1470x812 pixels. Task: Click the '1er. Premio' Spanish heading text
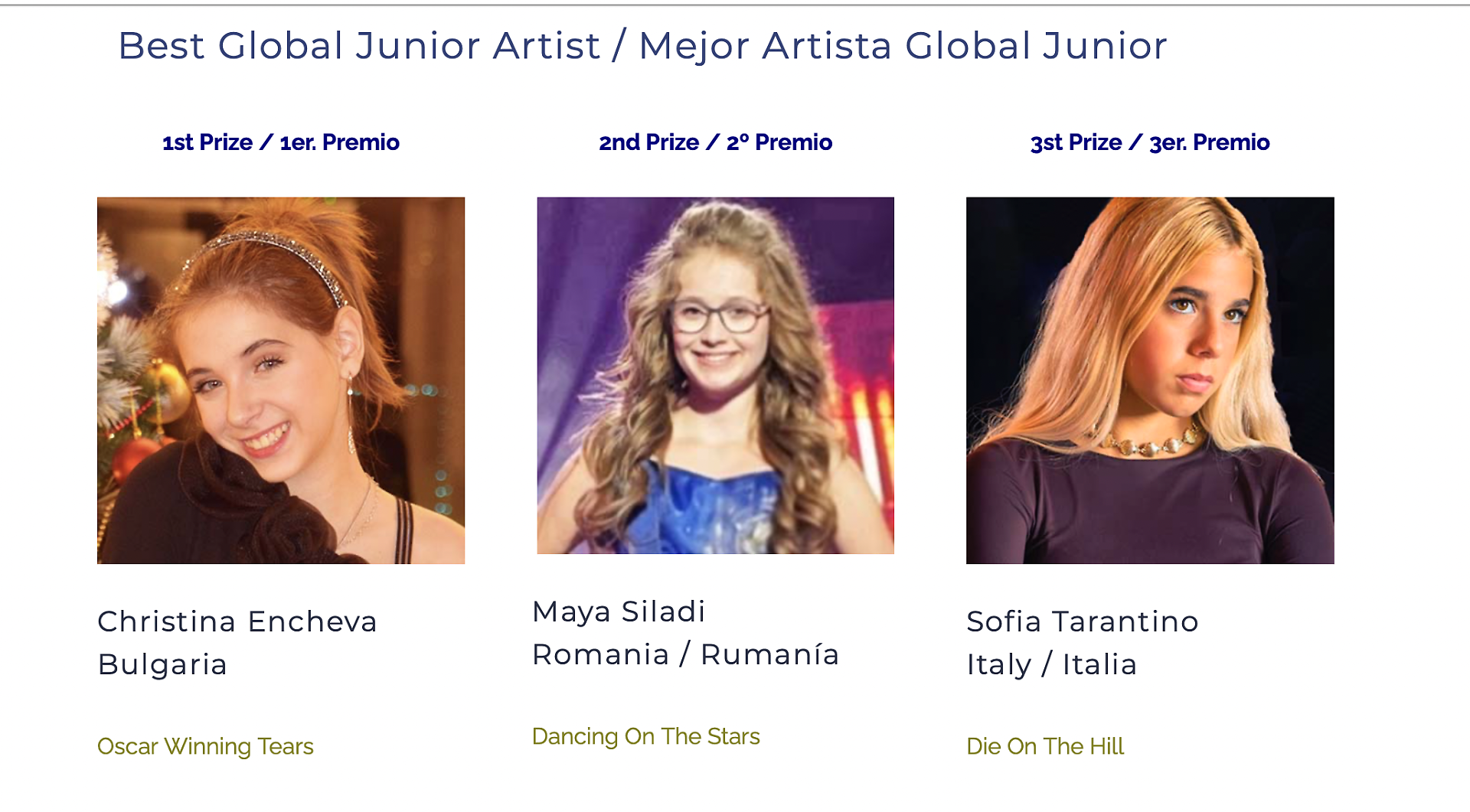pyautogui.click(x=339, y=142)
